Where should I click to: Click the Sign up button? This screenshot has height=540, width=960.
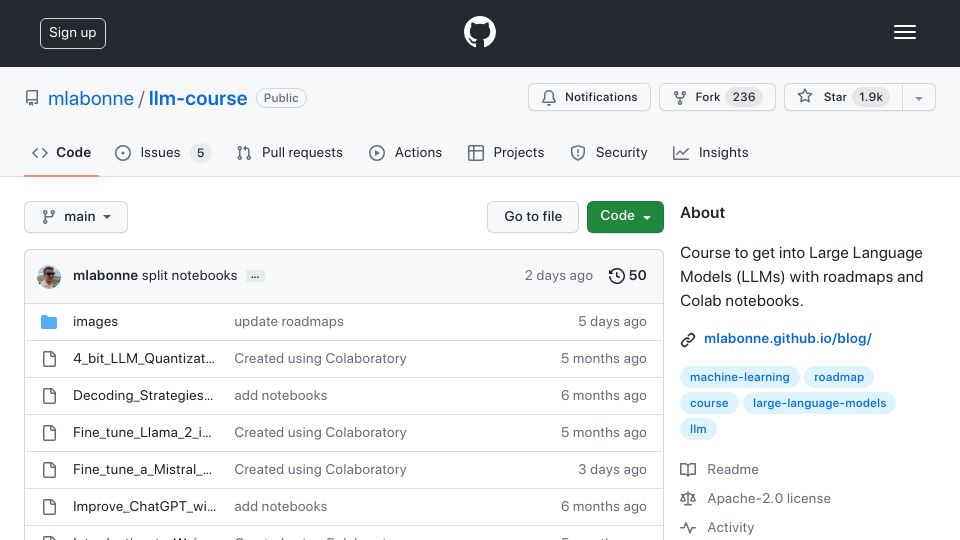pyautogui.click(x=73, y=33)
